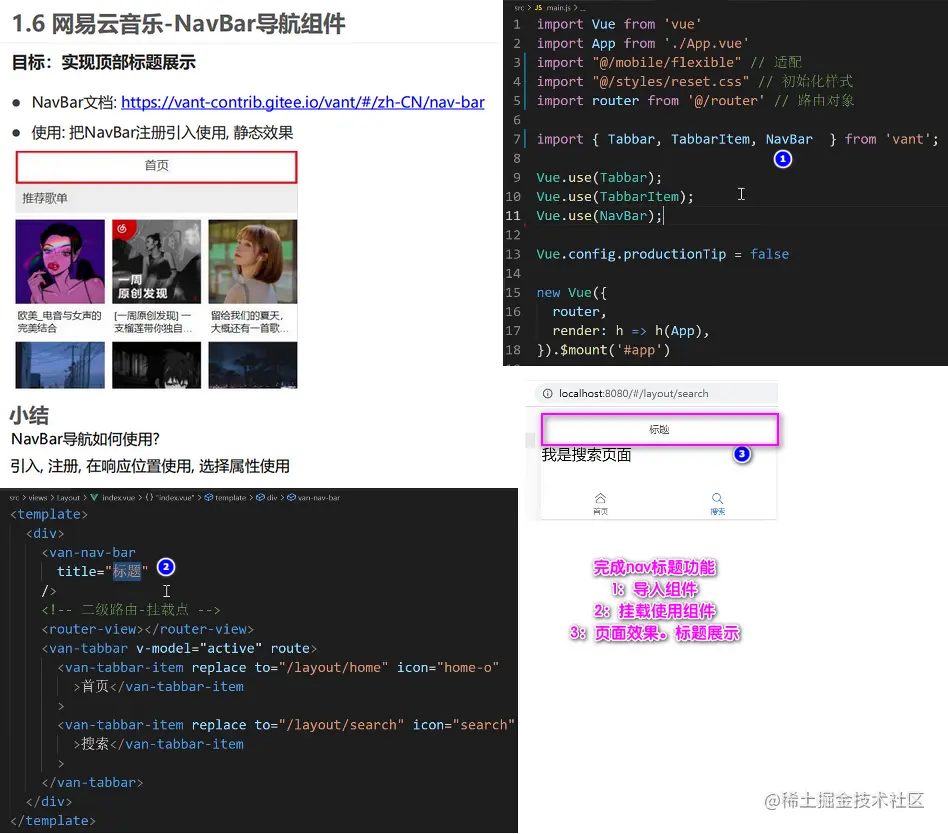Click the to="/layout/search" tabbar item line
Viewport: 948px width, 834px height.
click(x=286, y=725)
